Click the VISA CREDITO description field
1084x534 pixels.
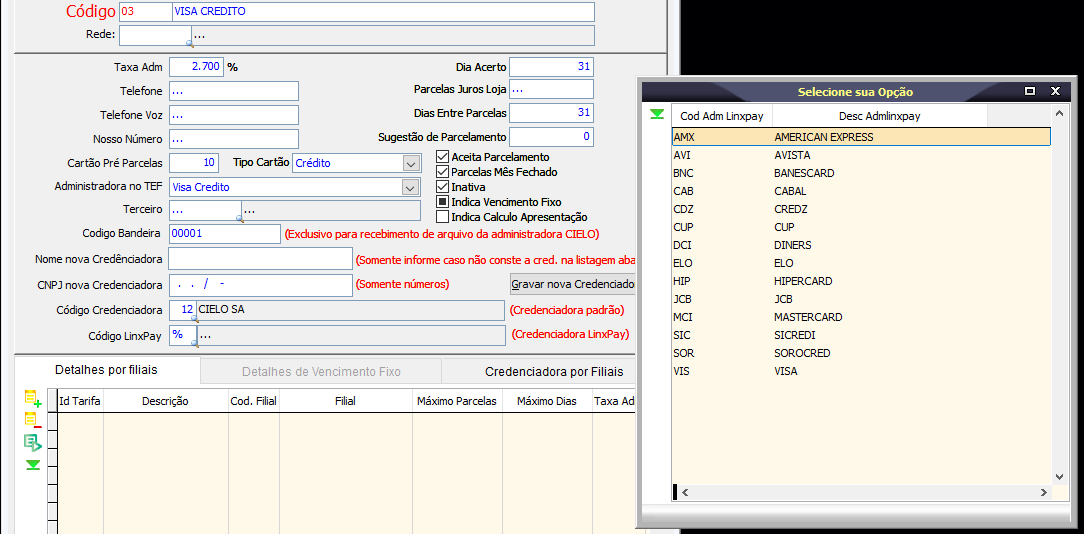click(383, 12)
